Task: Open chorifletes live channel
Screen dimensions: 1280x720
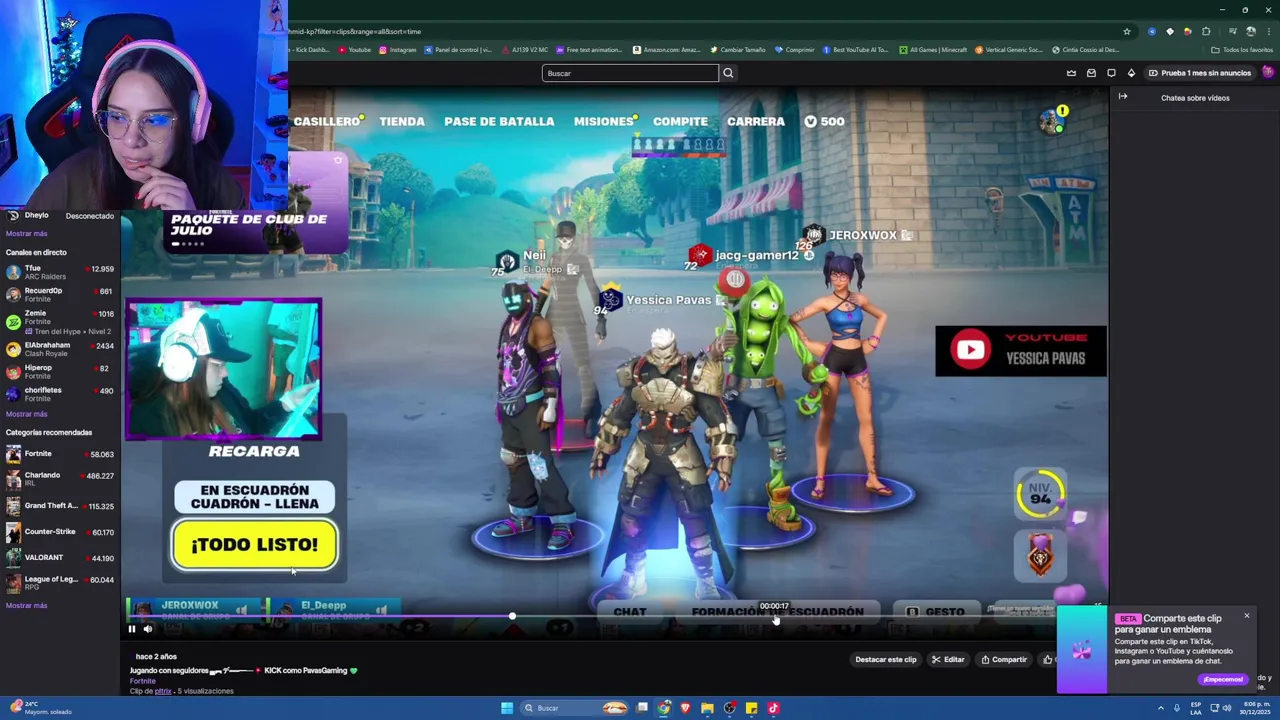Action: [x=59, y=394]
